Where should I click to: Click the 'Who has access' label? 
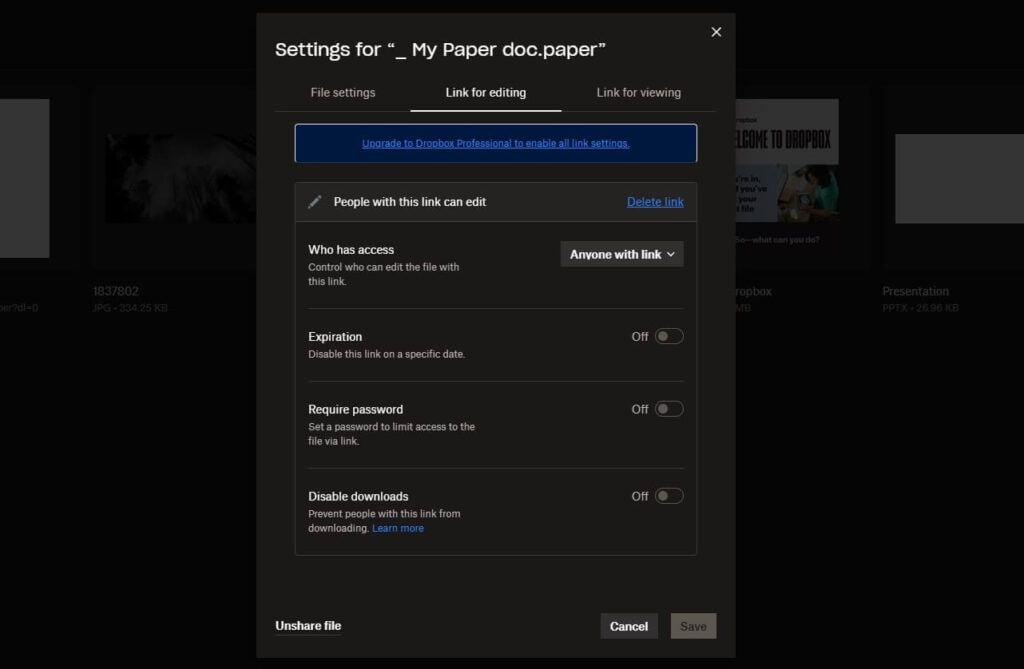[351, 250]
